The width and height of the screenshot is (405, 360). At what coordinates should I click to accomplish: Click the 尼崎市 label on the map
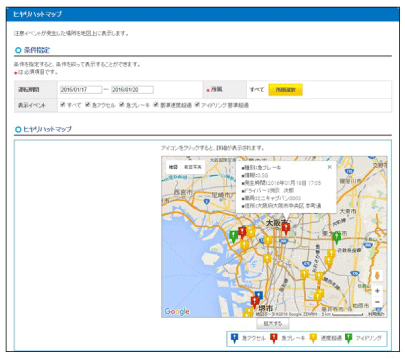tap(221, 195)
